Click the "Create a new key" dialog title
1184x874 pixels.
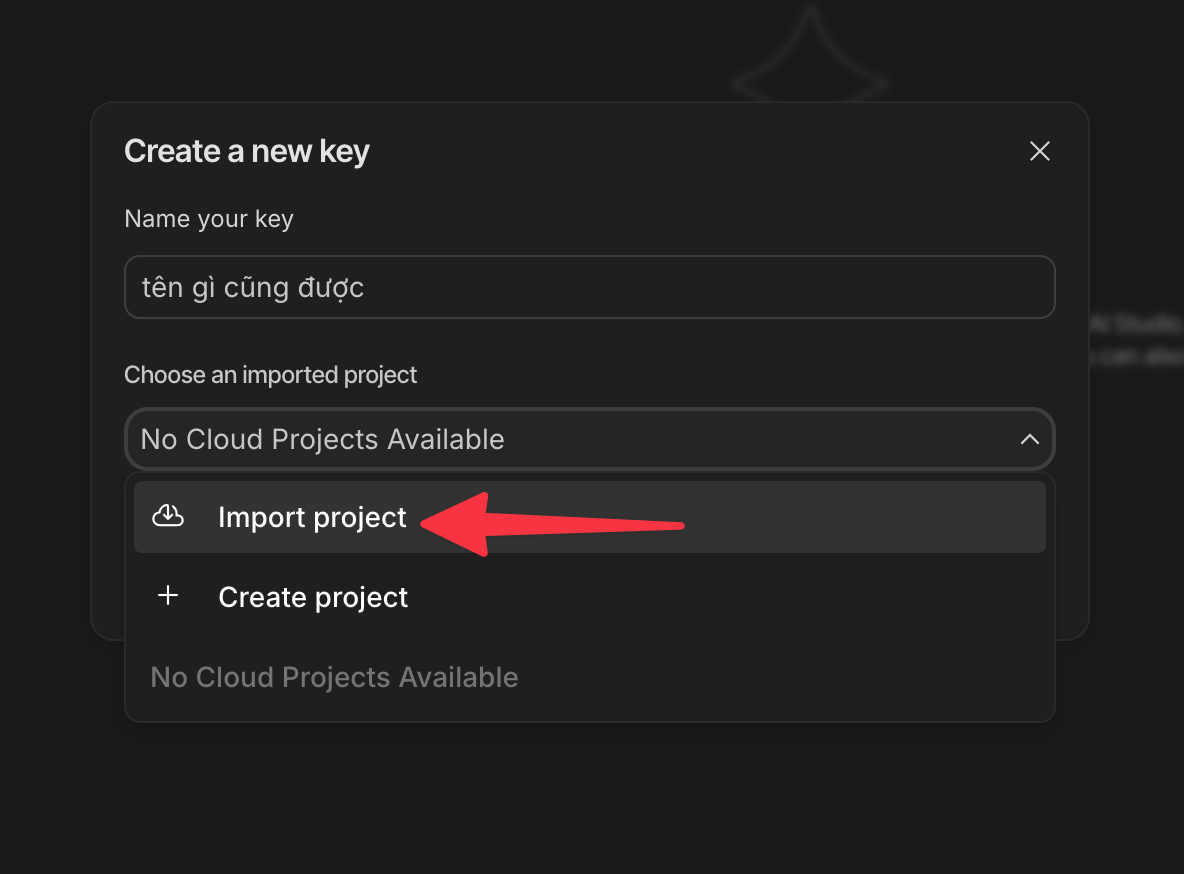pos(247,152)
